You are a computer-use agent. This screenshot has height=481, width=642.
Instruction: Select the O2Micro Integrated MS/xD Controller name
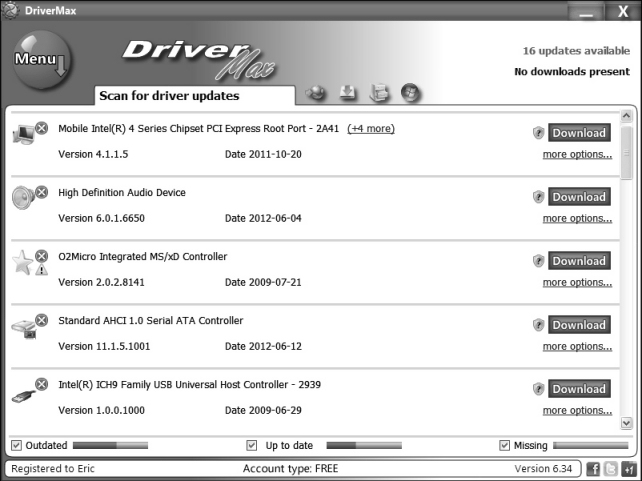point(142,257)
